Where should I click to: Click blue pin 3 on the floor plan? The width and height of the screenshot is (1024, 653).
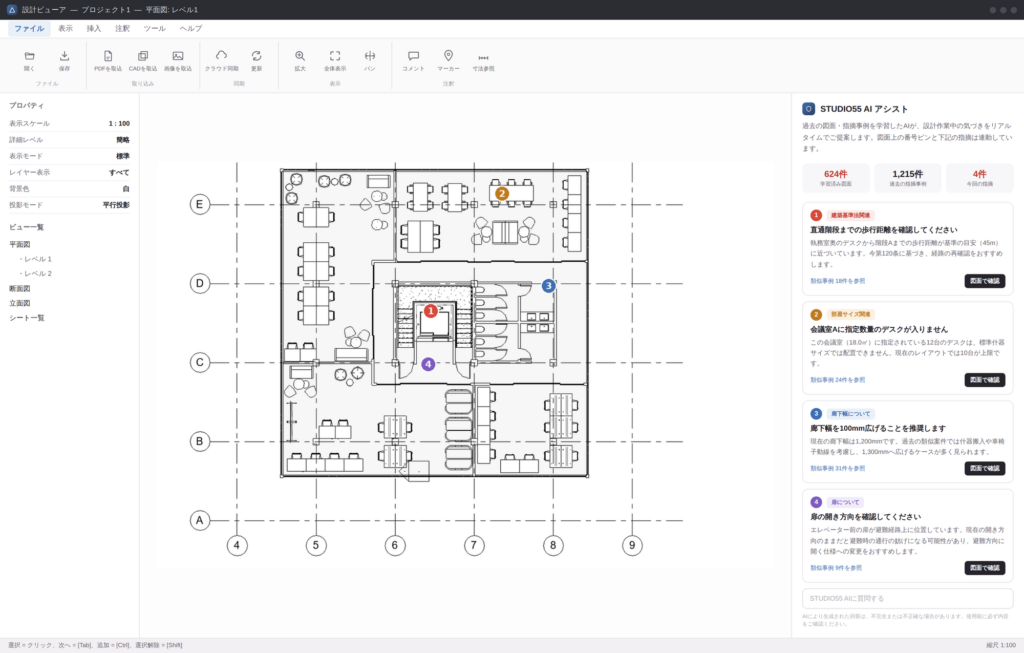click(x=549, y=285)
